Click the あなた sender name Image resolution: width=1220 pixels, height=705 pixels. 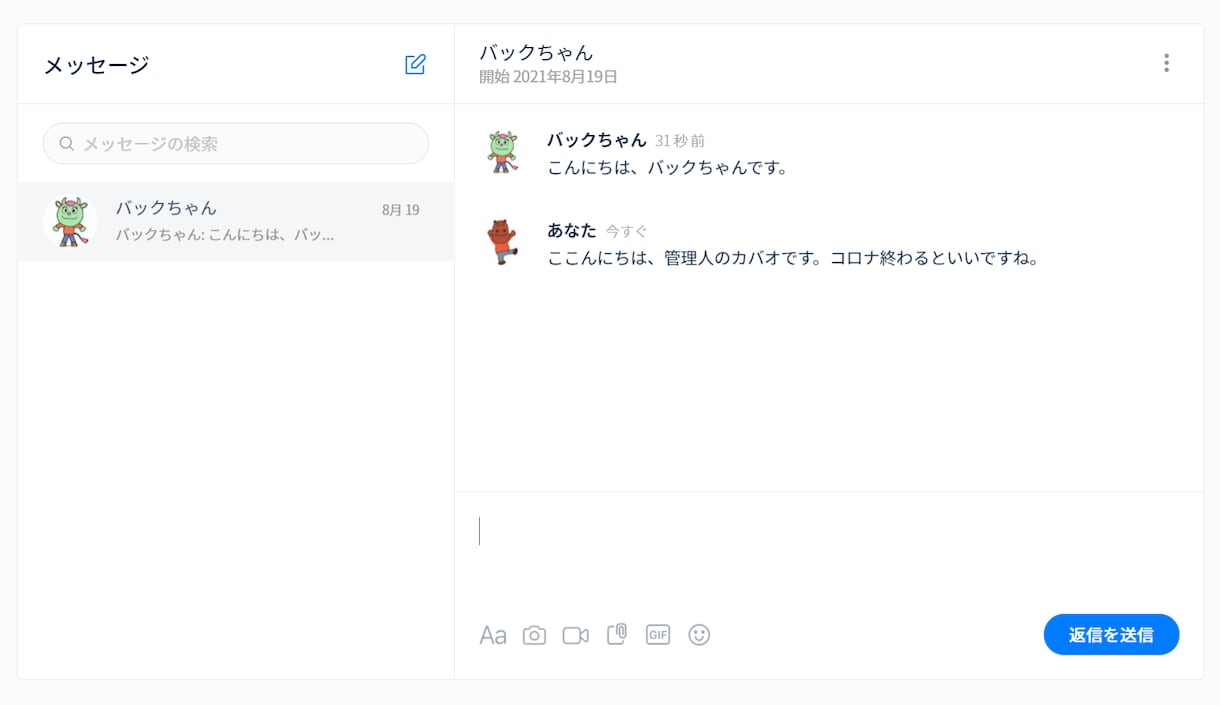click(572, 230)
